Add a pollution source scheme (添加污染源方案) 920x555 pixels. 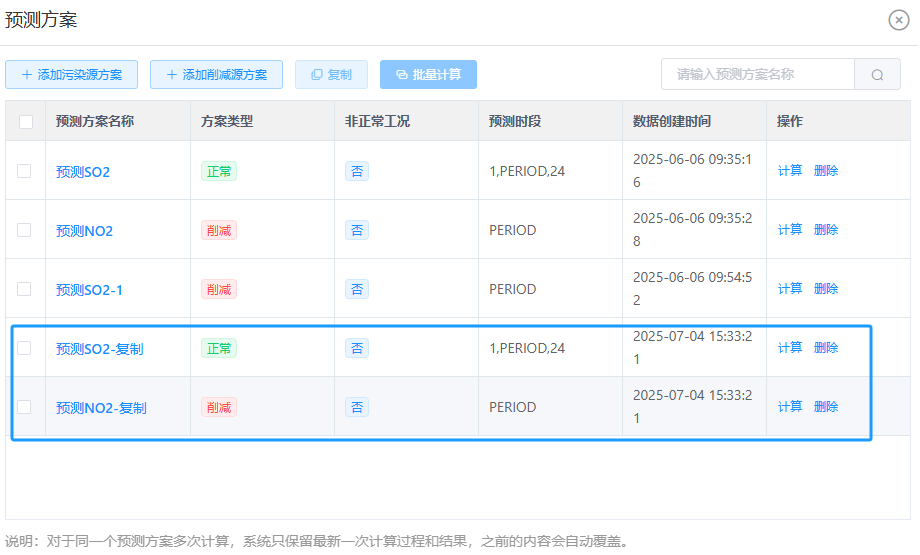pyautogui.click(x=72, y=75)
